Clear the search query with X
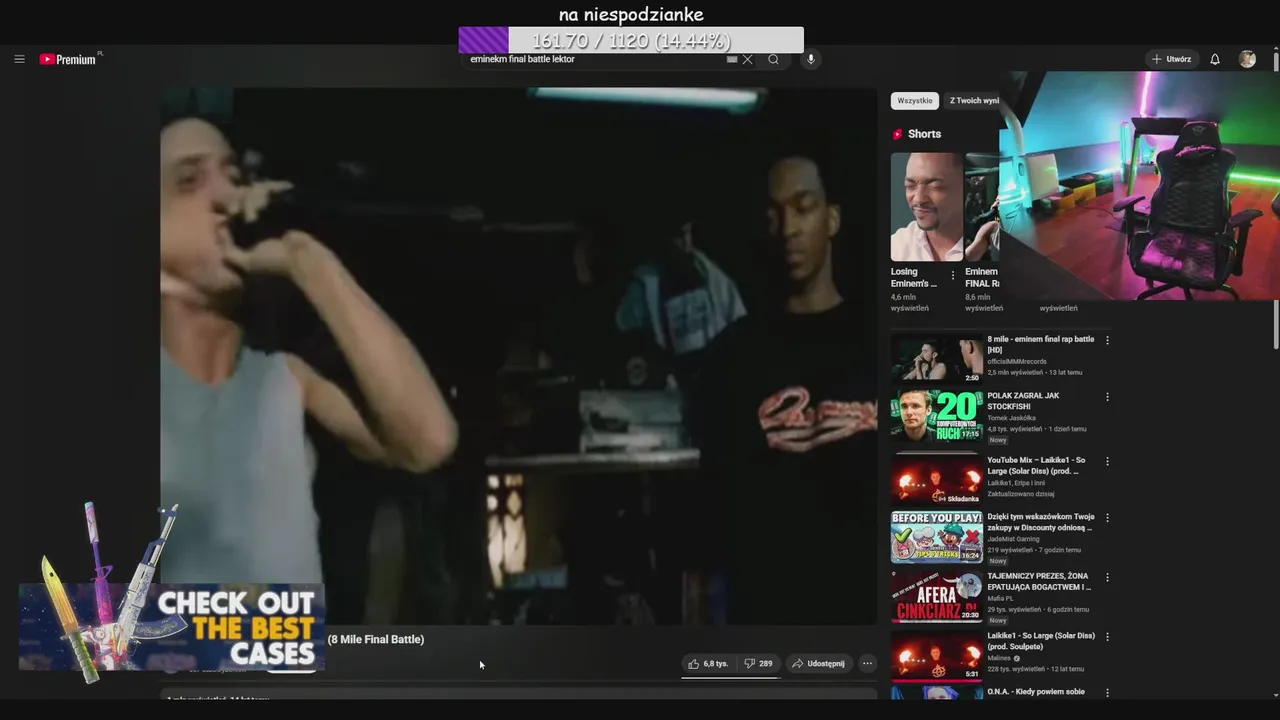Viewport: 1280px width, 720px height. [747, 59]
